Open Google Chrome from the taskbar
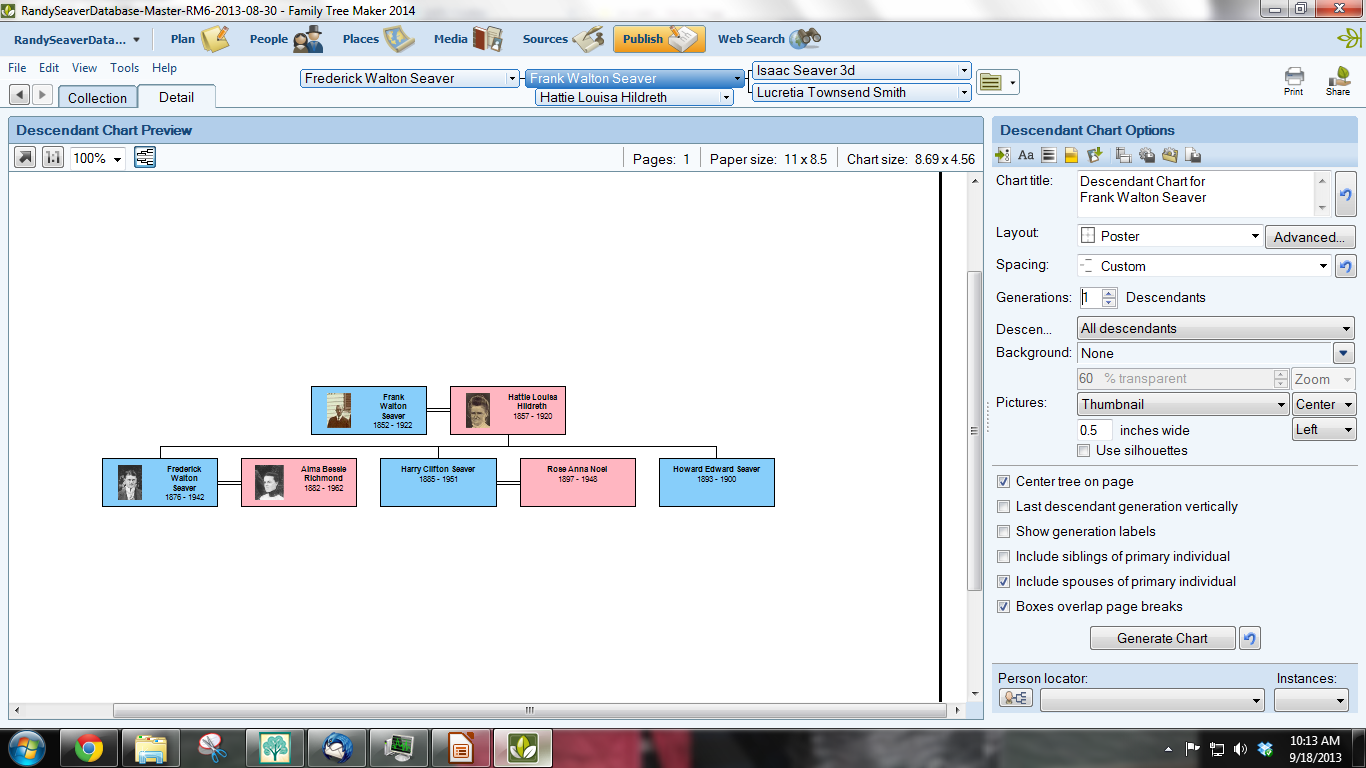1366x768 pixels. point(88,748)
